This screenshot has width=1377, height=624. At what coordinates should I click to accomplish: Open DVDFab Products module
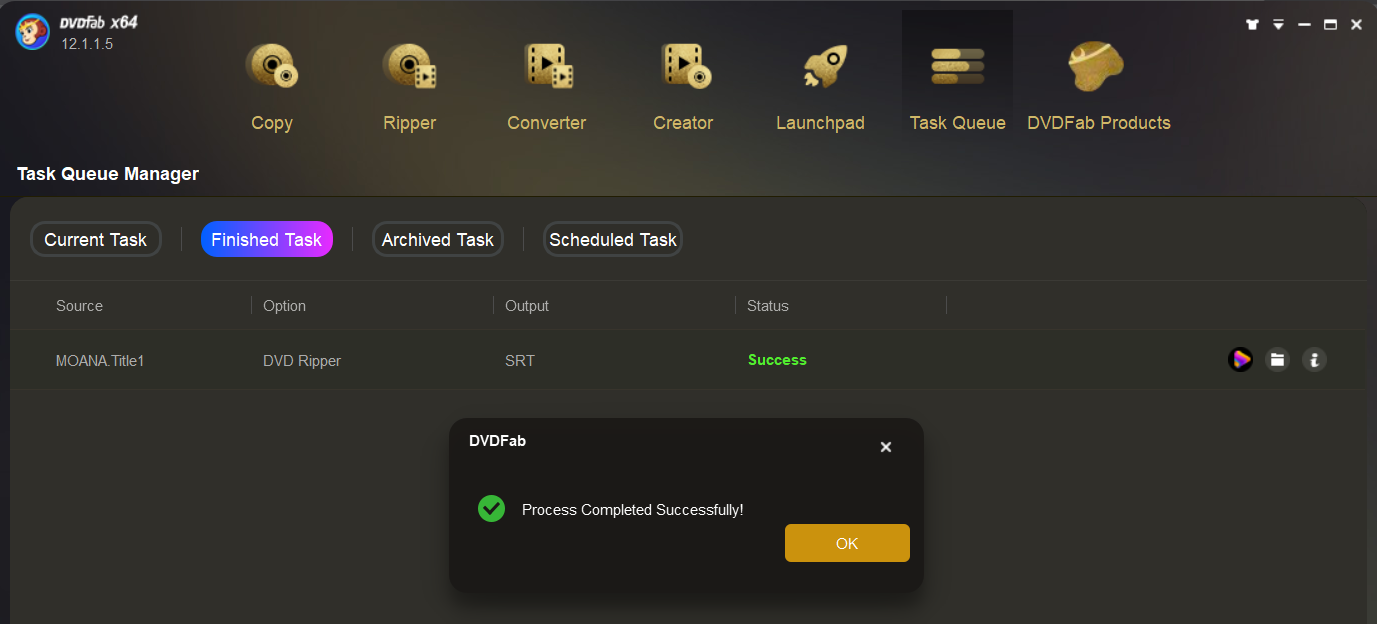[x=1098, y=88]
